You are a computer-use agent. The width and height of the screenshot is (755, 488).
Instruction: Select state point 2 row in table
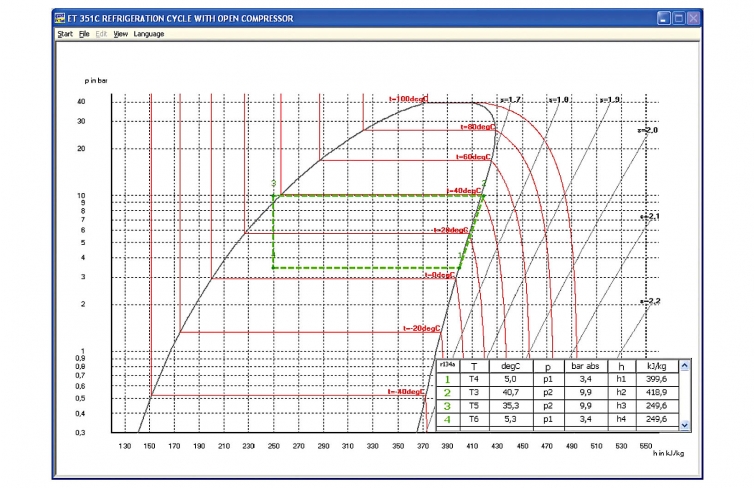click(448, 395)
